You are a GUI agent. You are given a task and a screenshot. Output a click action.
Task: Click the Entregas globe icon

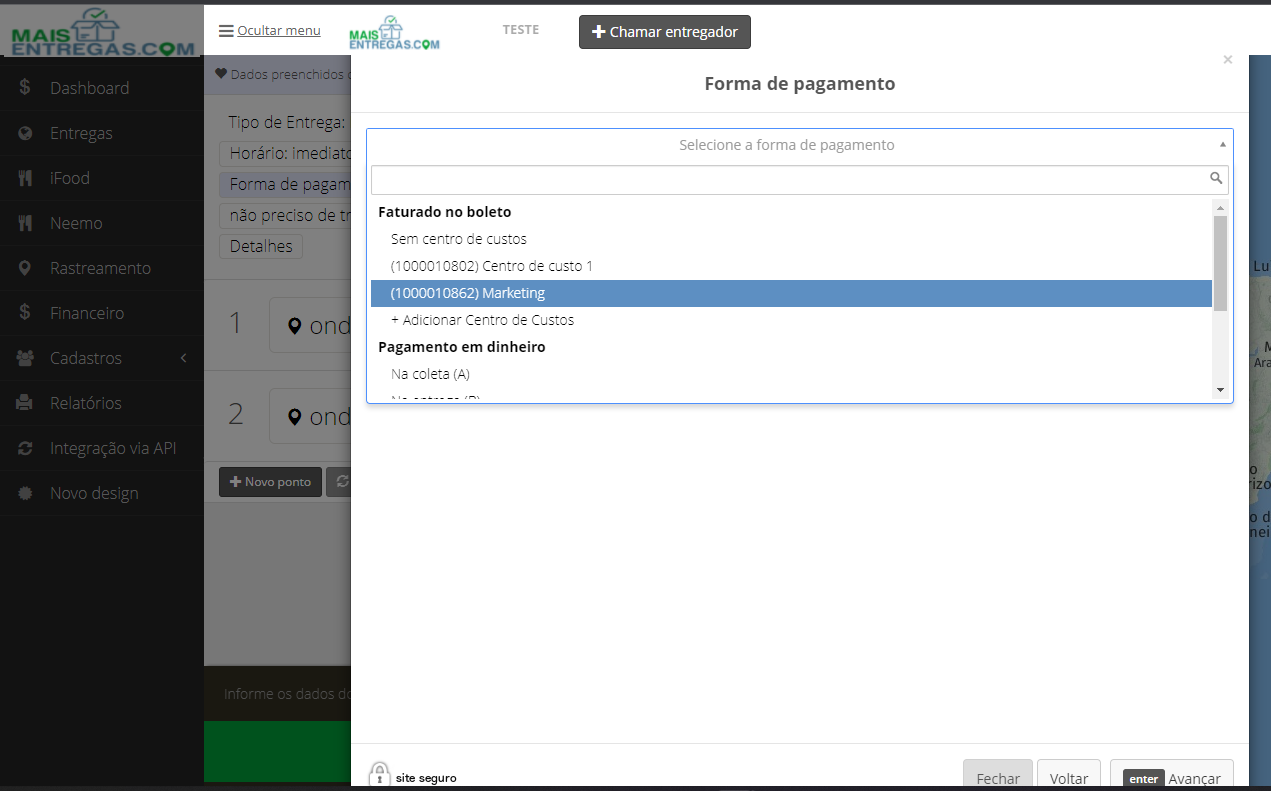(25, 133)
